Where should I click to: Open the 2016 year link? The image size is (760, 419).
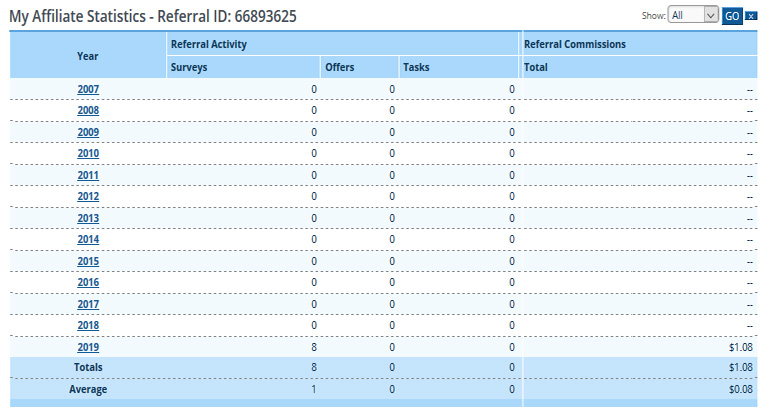(x=88, y=282)
